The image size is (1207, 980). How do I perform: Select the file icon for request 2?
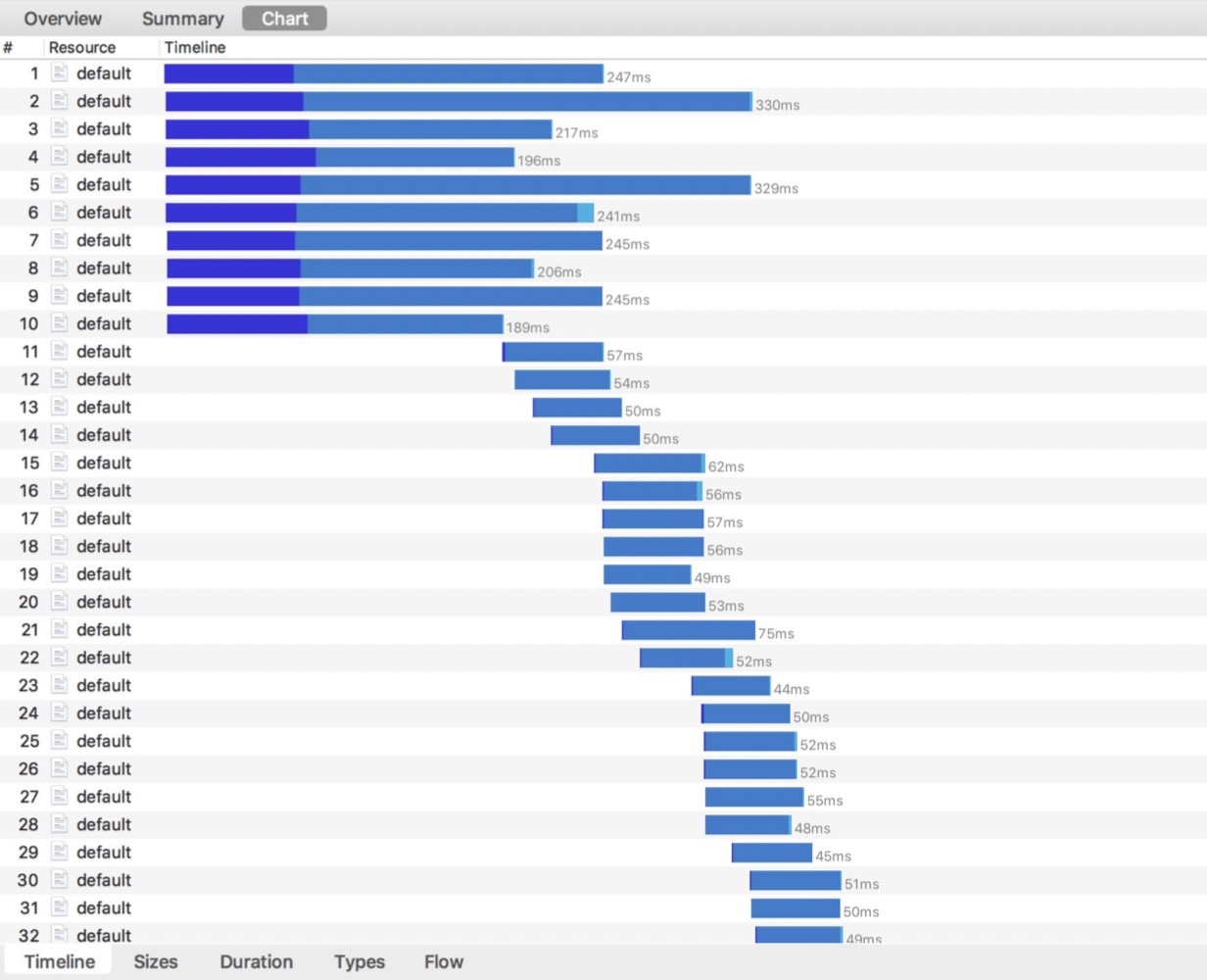[60, 100]
